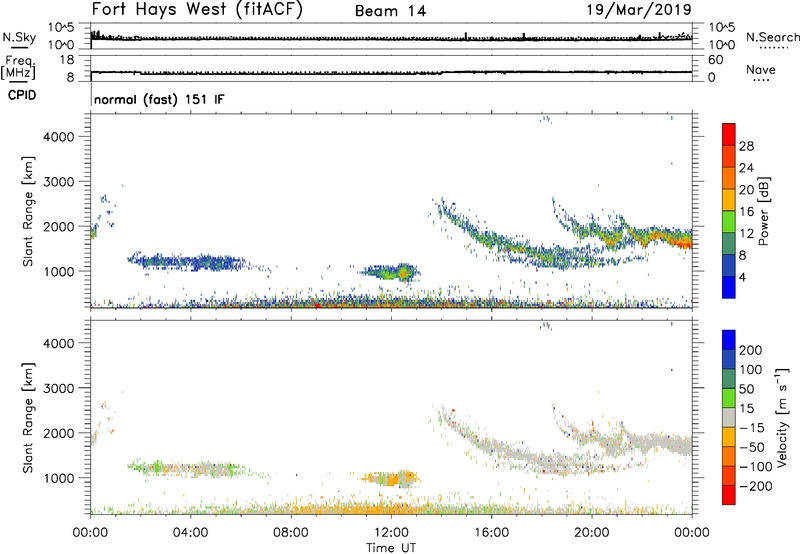
Task: Click the '12:00' time tick label
Action: [x=391, y=533]
